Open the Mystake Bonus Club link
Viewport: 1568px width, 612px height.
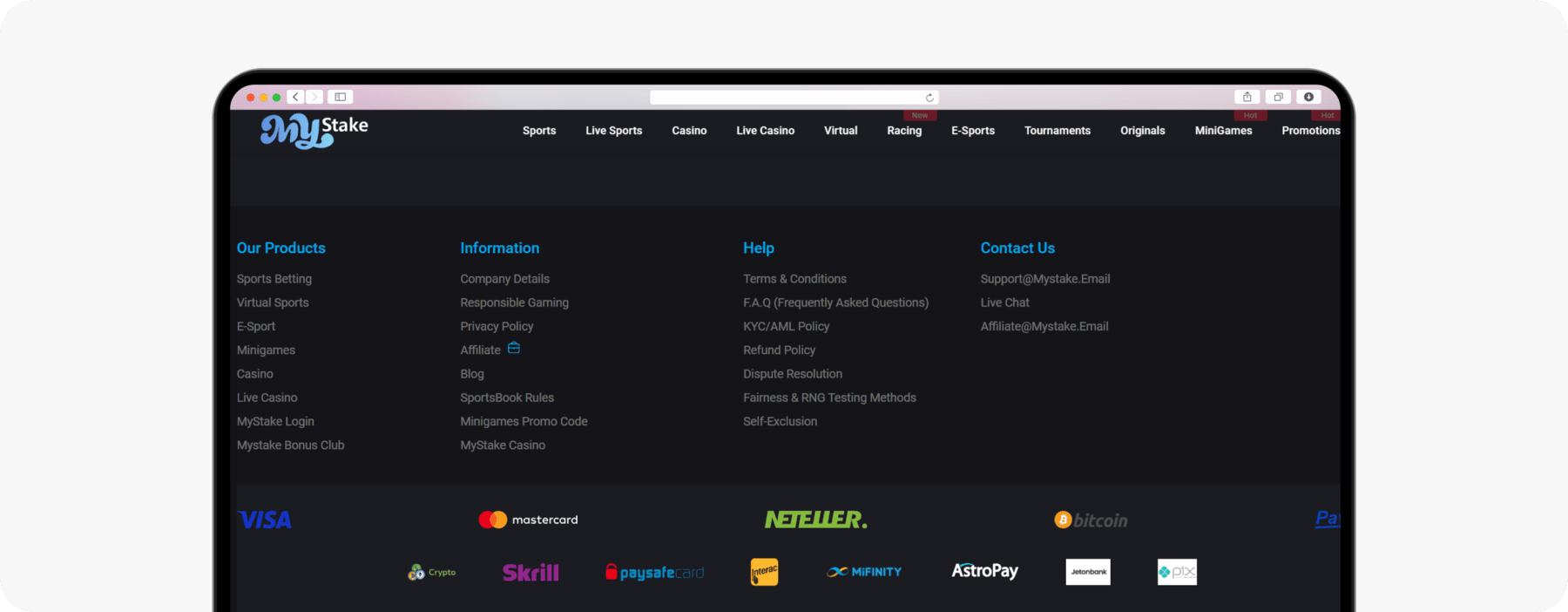click(x=291, y=445)
